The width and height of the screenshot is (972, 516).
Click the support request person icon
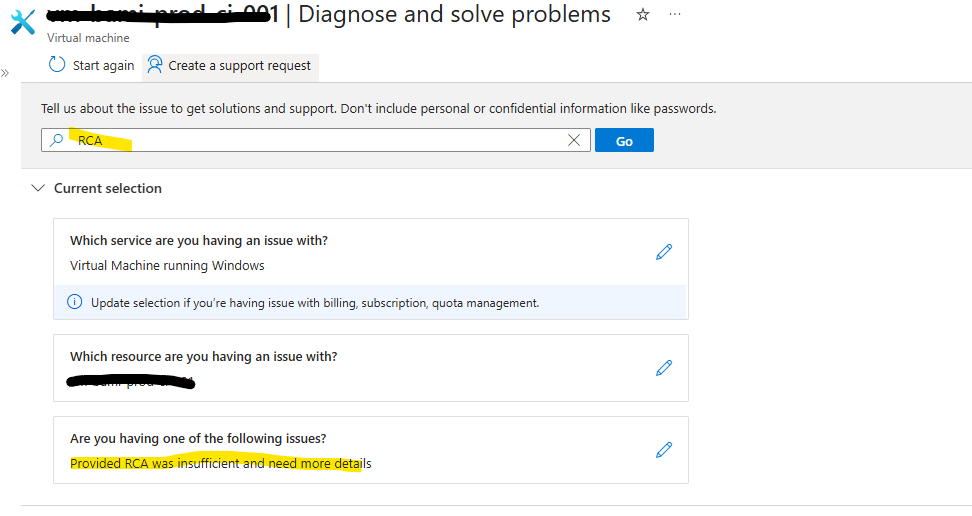click(x=154, y=64)
